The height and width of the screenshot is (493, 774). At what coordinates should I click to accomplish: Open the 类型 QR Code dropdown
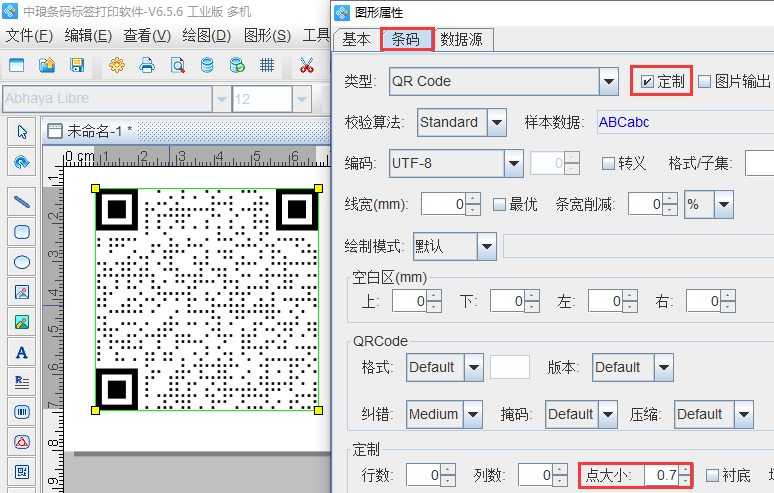click(609, 81)
